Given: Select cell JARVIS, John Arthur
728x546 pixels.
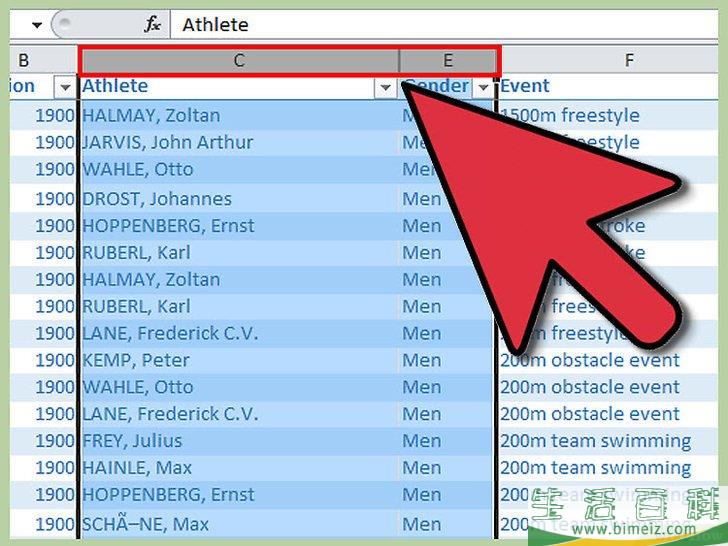Looking at the screenshot, I should [x=239, y=143].
